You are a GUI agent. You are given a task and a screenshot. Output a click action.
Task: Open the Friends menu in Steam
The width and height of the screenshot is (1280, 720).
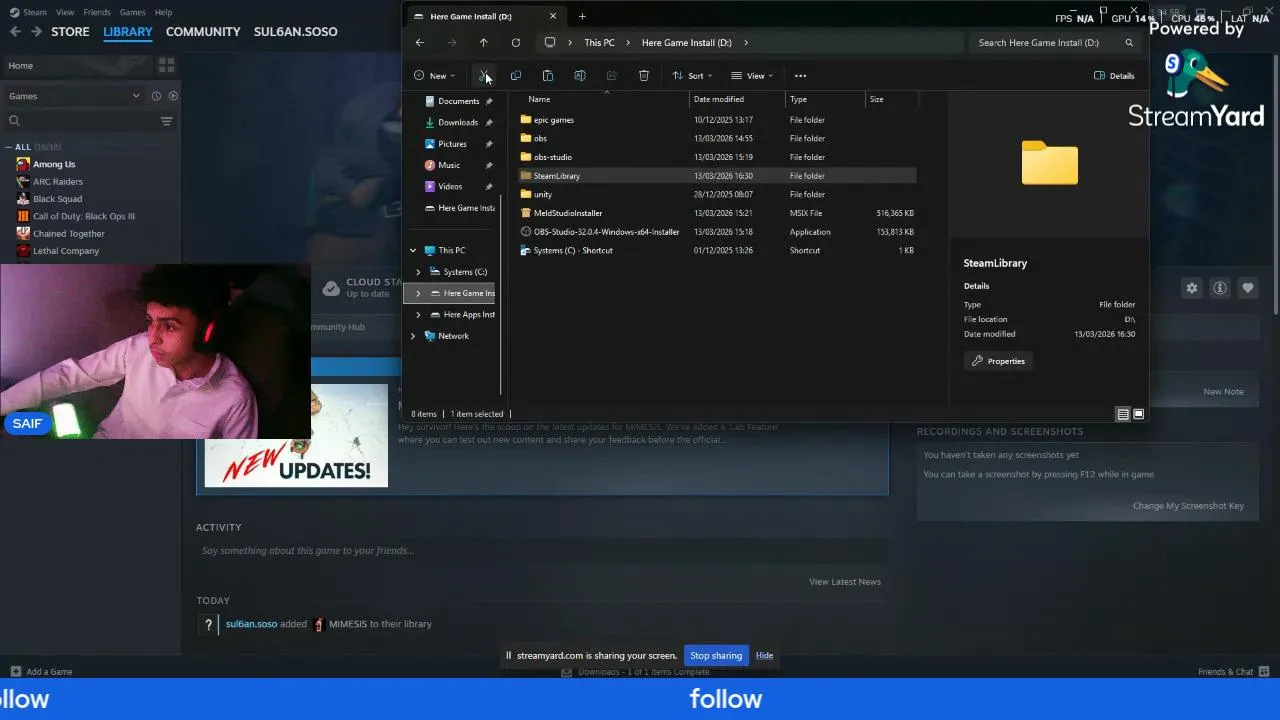(x=97, y=12)
